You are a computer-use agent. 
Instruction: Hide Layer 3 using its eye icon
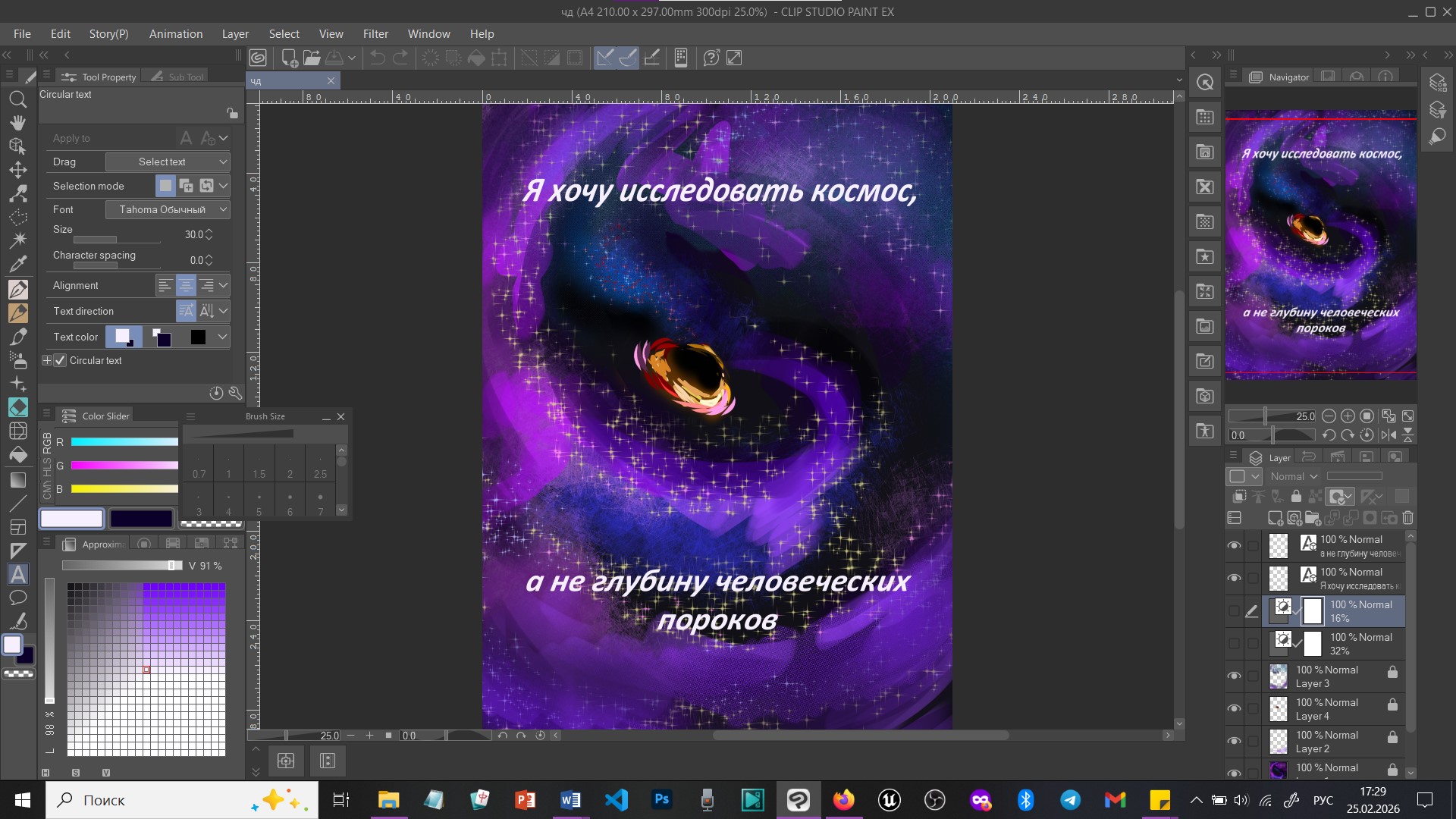coord(1234,676)
